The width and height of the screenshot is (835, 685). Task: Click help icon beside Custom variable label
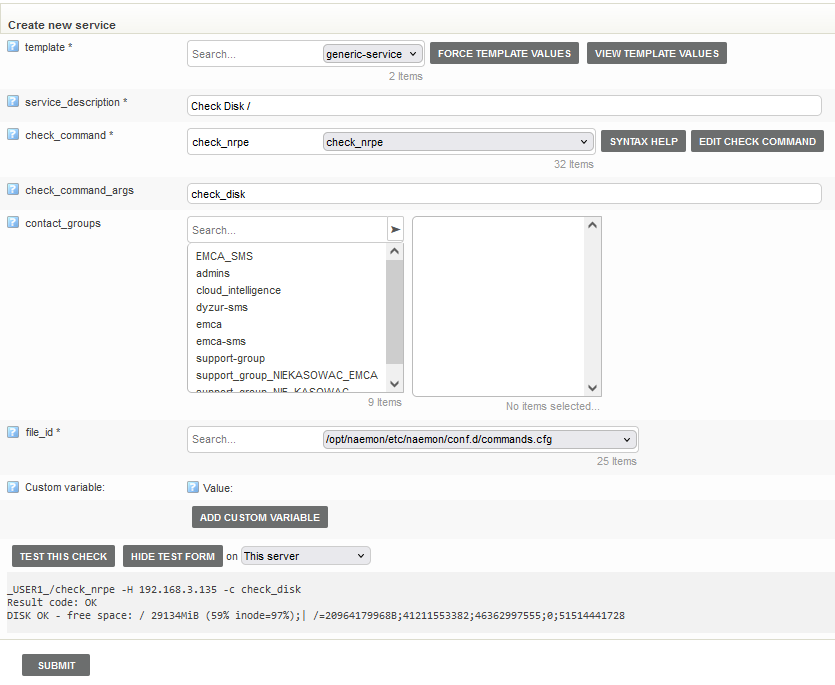point(13,487)
